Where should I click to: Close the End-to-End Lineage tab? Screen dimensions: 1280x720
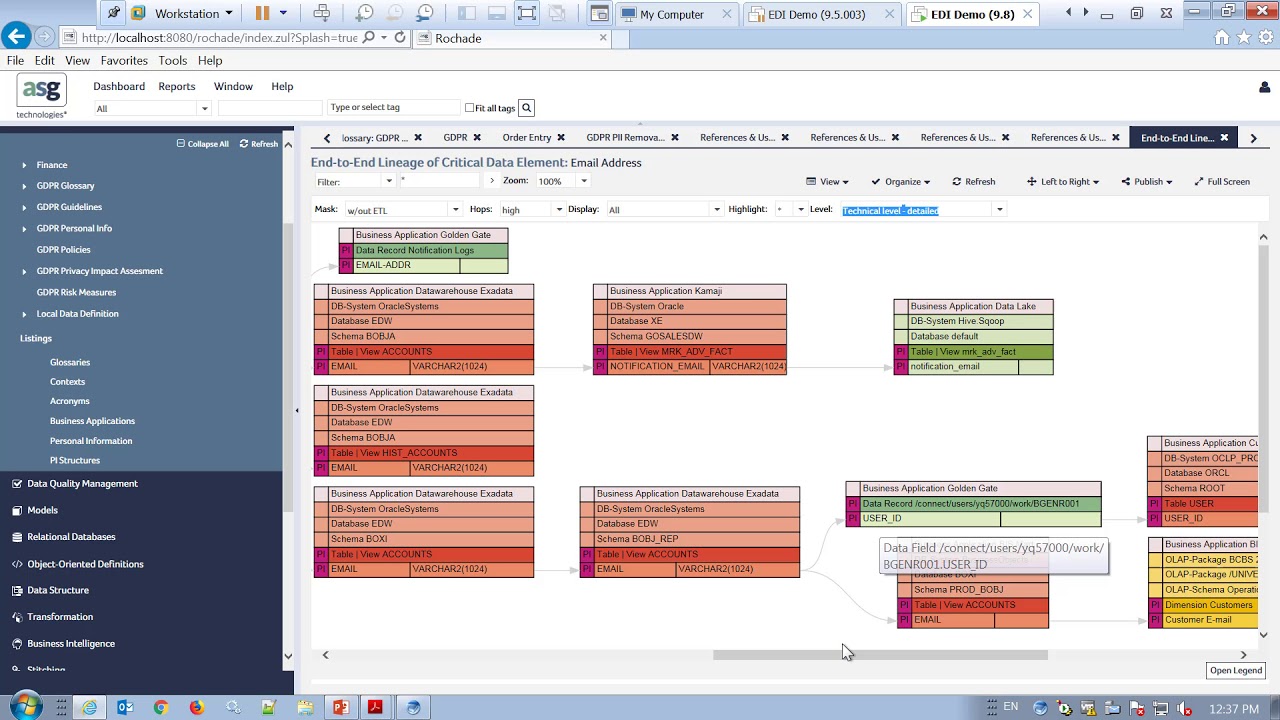click(x=1224, y=138)
